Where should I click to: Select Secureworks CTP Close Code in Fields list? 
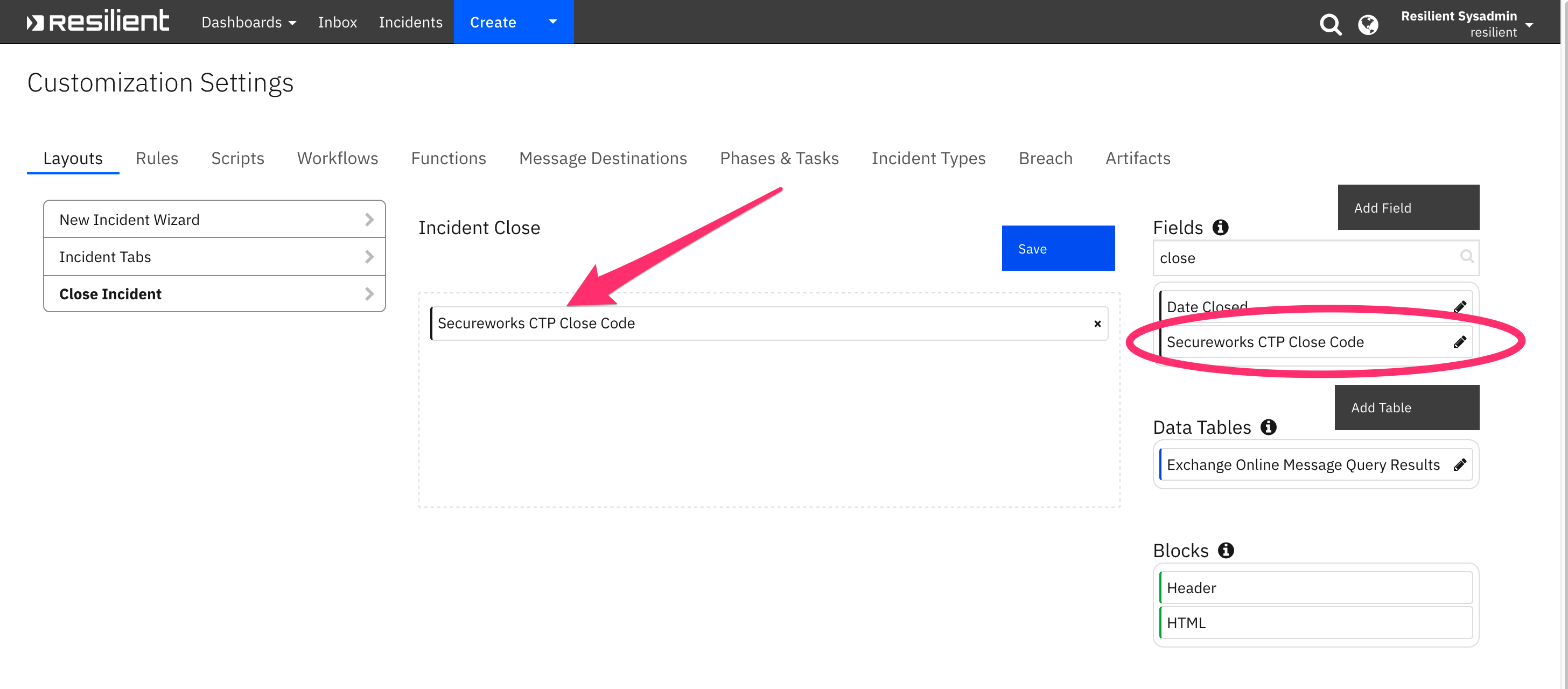(1316, 342)
